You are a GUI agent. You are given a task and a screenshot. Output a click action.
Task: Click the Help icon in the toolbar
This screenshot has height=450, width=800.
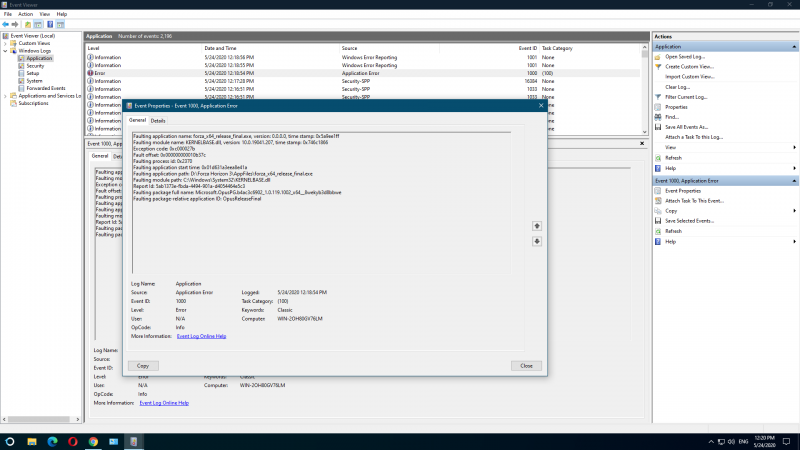coord(49,24)
